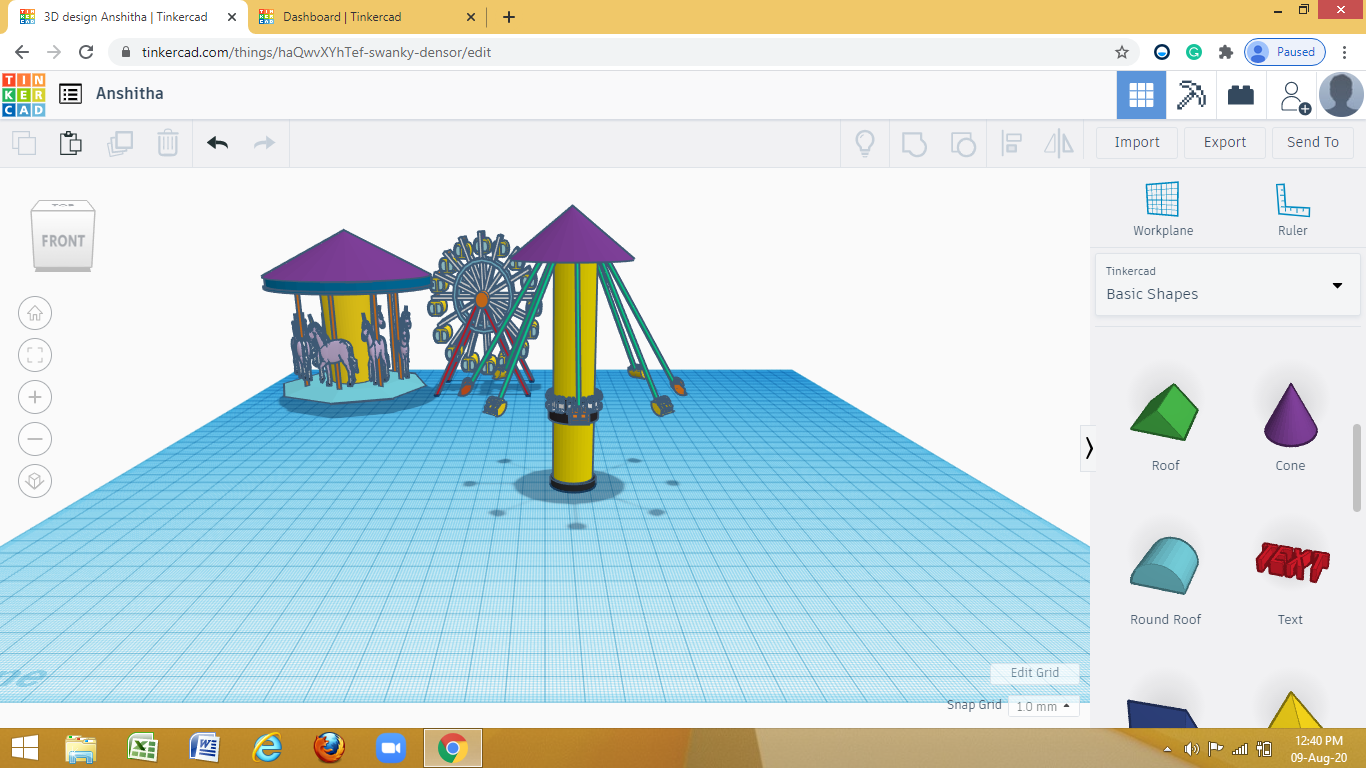Click the Mirror (flip) tool icon

pos(1058,143)
